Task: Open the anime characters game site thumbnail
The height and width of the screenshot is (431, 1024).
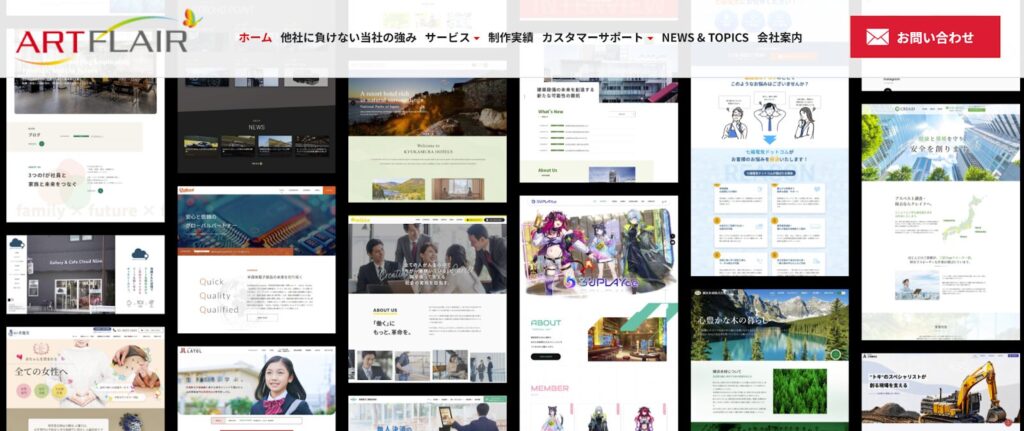Action: point(599,313)
